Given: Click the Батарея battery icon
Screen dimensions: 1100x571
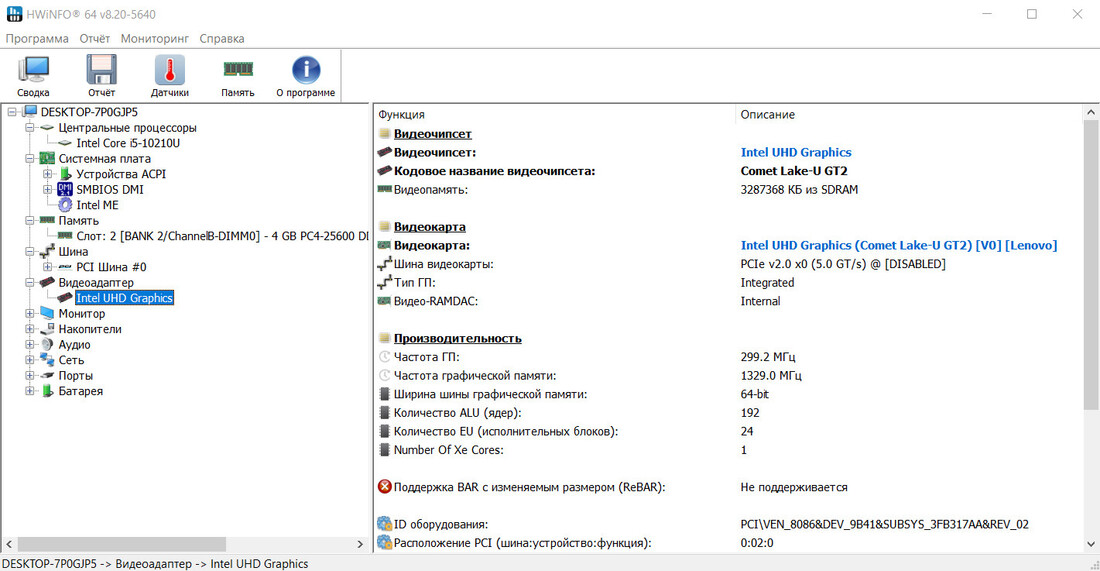Looking at the screenshot, I should click(x=47, y=391).
